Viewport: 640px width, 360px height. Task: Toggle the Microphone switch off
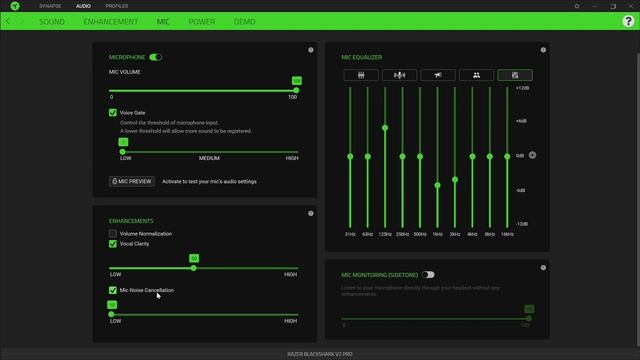click(156, 57)
